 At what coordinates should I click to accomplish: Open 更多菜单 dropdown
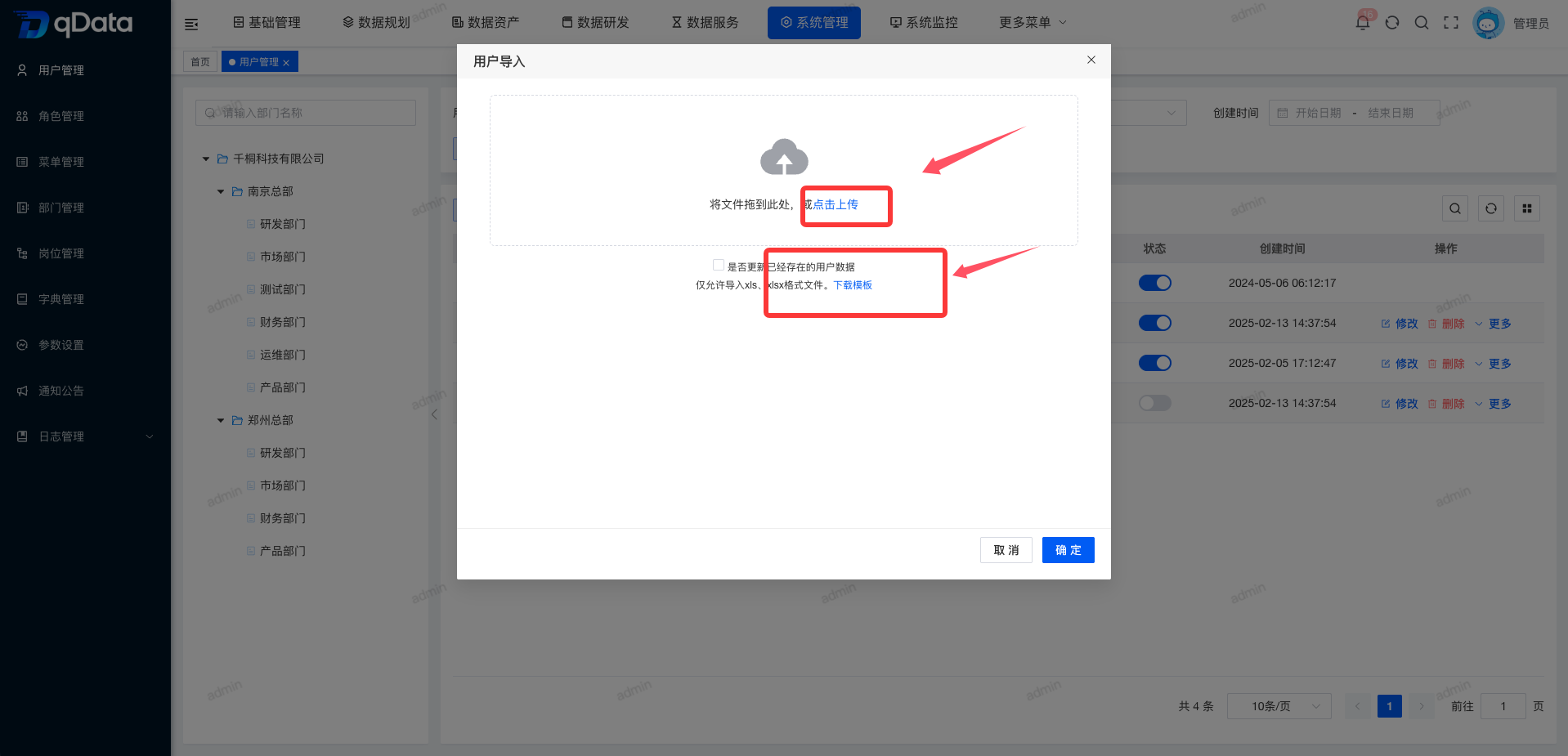(1033, 22)
